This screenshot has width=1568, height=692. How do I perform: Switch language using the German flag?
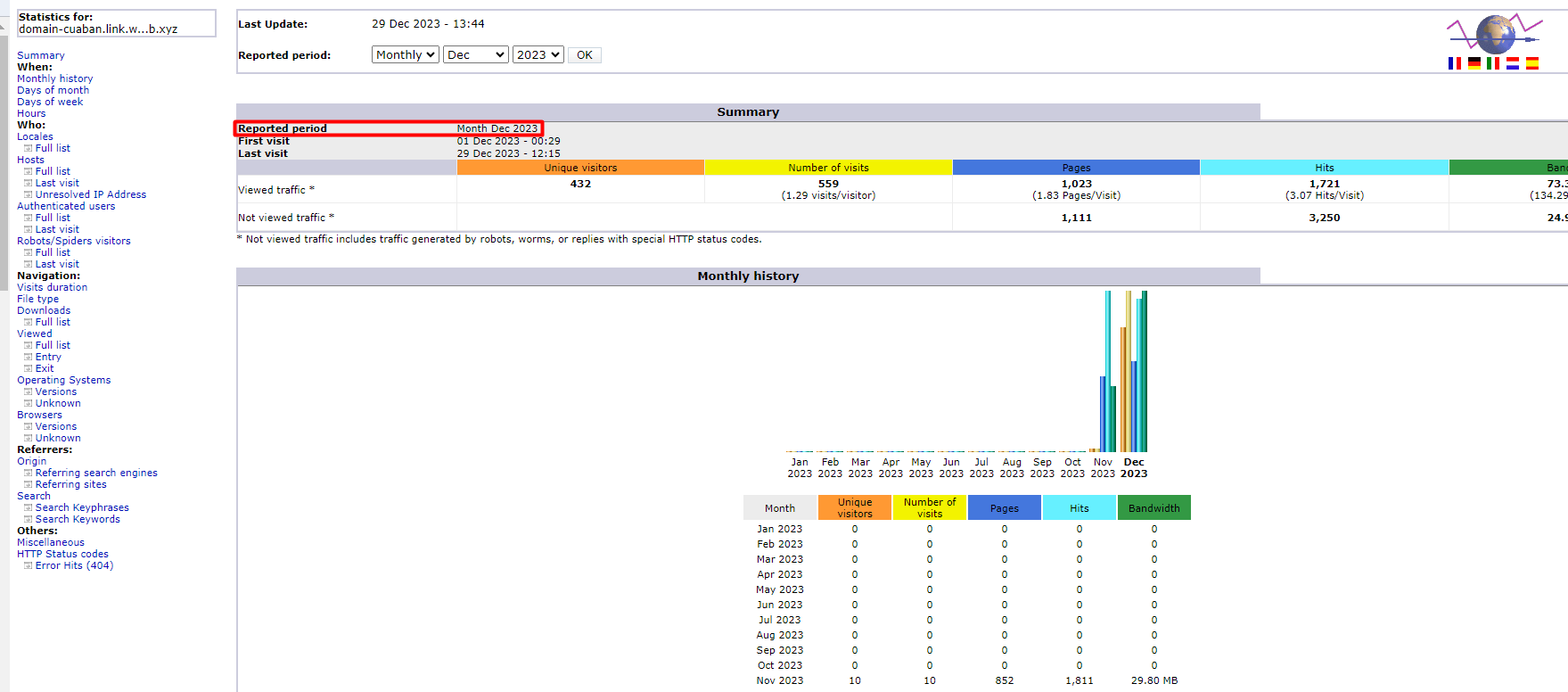tap(1474, 63)
